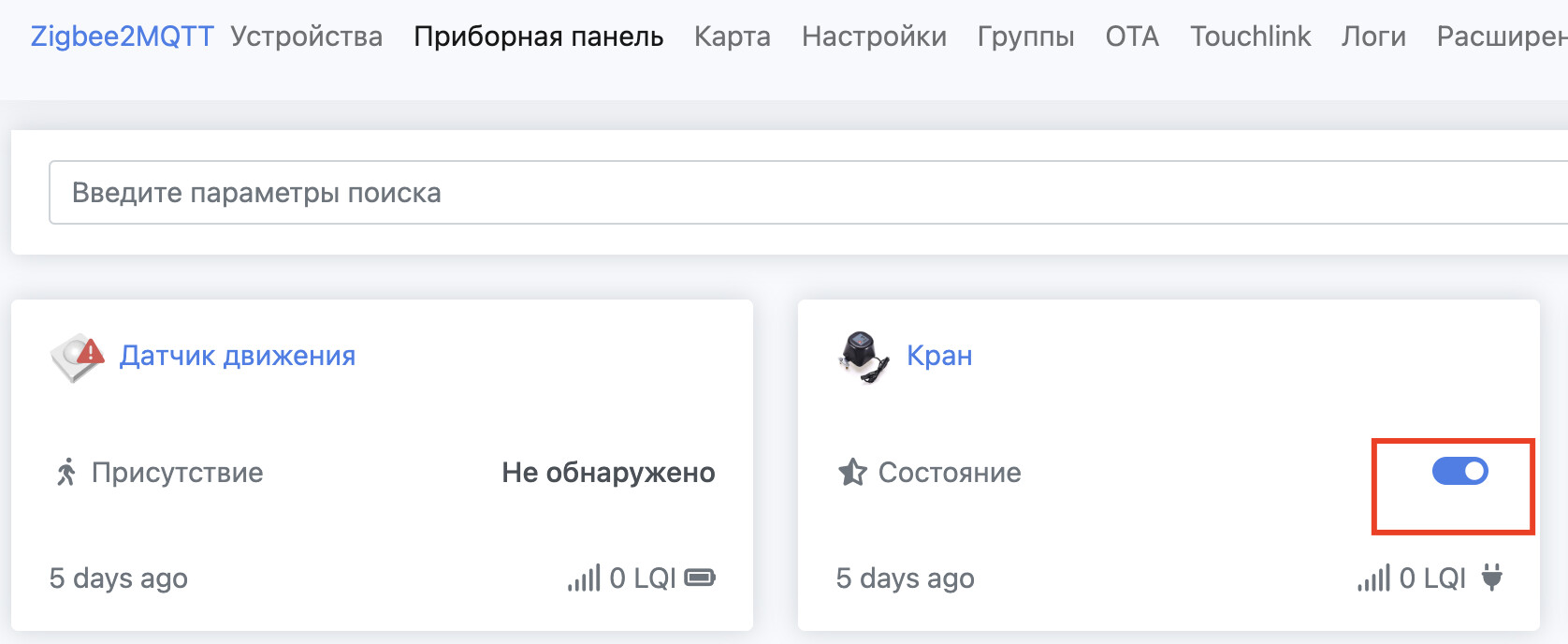Viewport: 1568px width, 644px height.
Task: Click signal bars icon on Кран card
Action: (1373, 578)
